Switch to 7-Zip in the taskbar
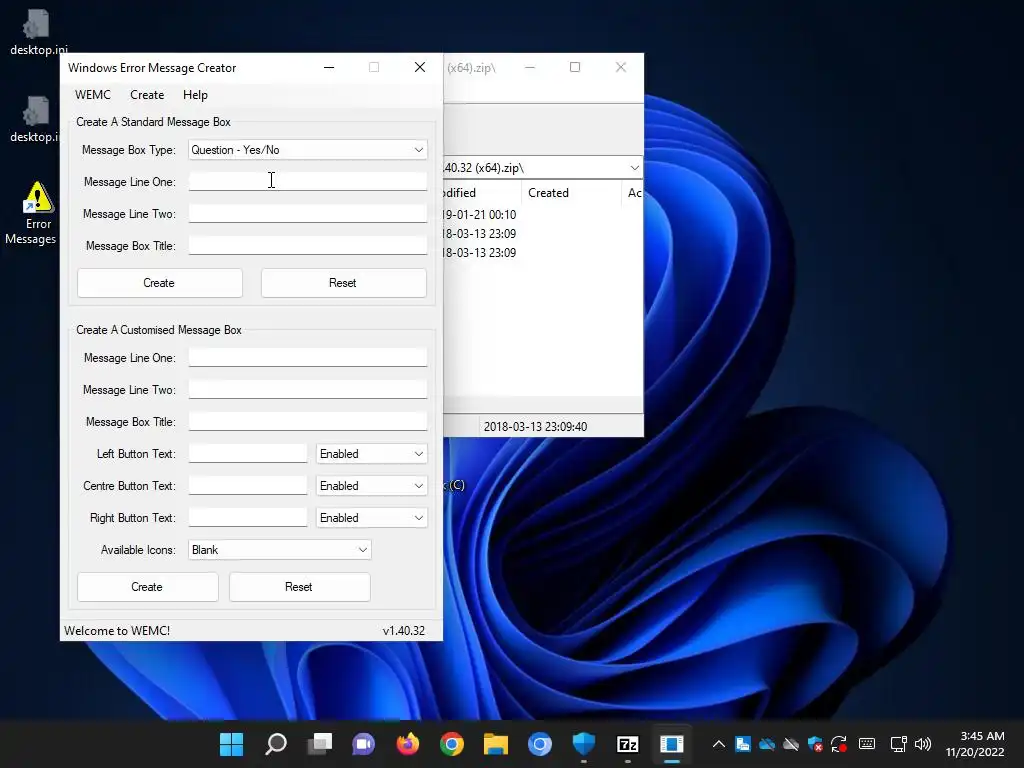1024x768 pixels. click(628, 744)
